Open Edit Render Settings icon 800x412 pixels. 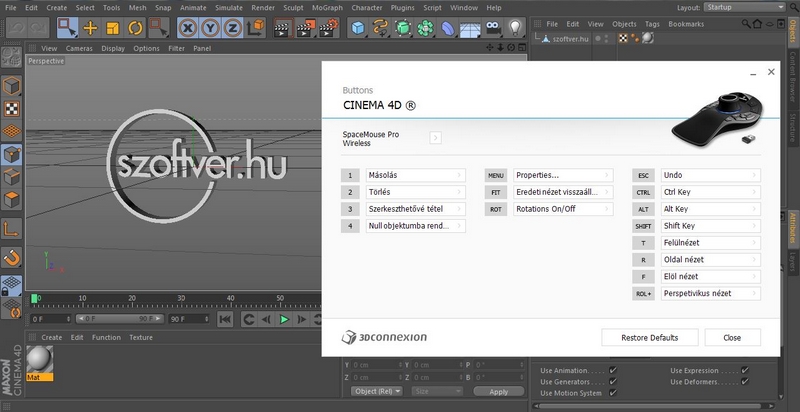pyautogui.click(x=329, y=28)
